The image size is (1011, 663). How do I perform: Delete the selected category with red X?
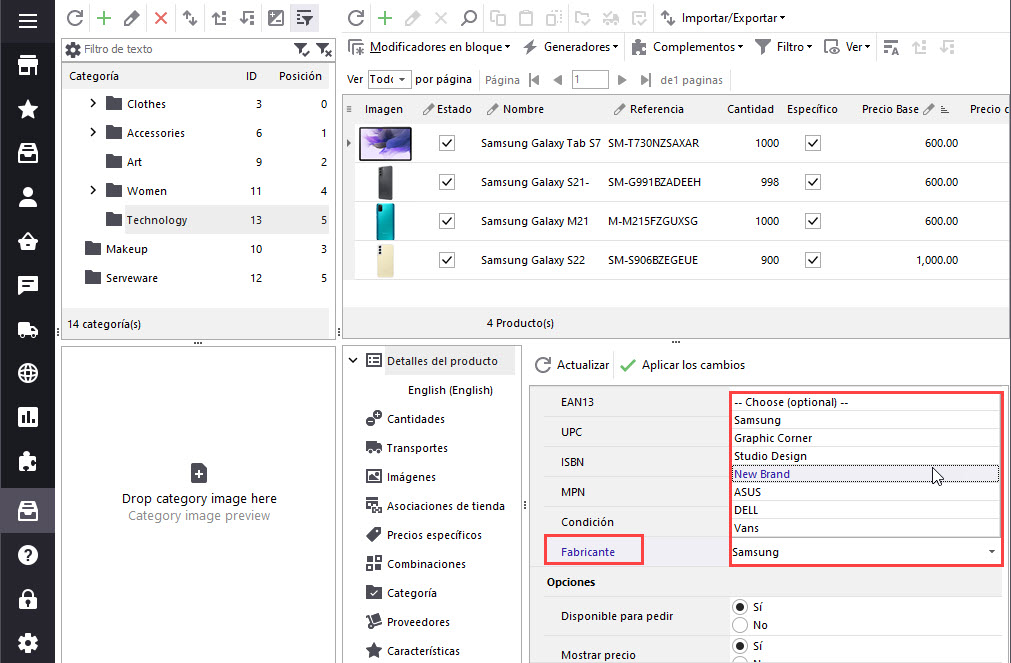pyautogui.click(x=161, y=18)
